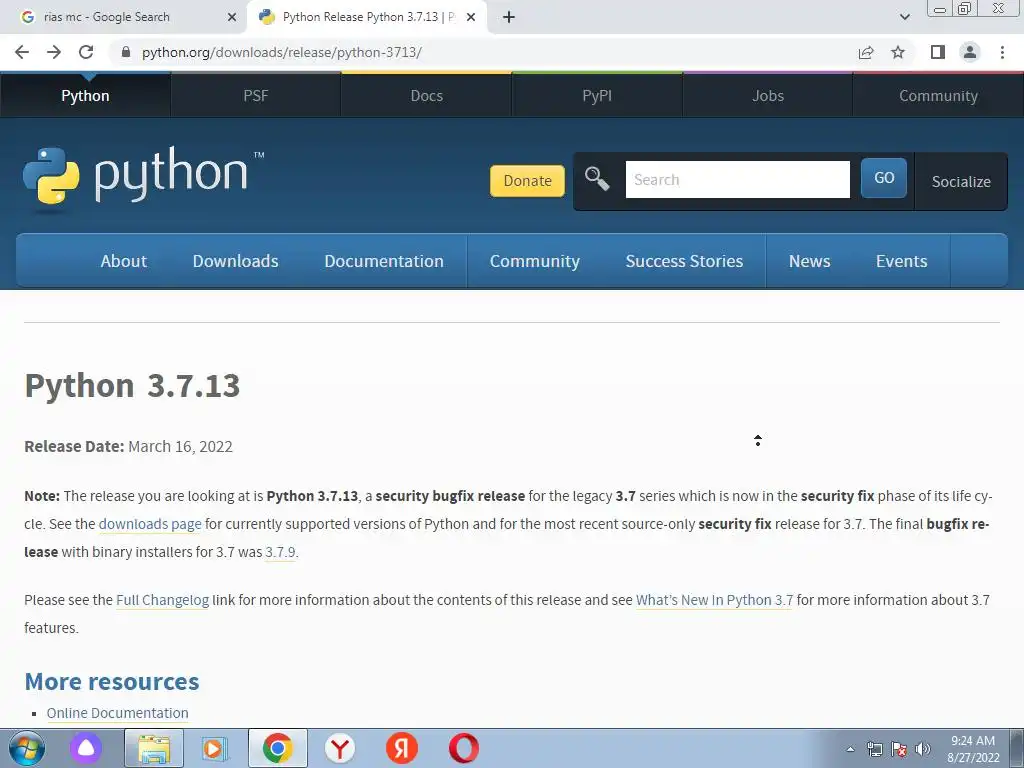Select the Python top-bar tab
The height and width of the screenshot is (768, 1024).
point(86,96)
